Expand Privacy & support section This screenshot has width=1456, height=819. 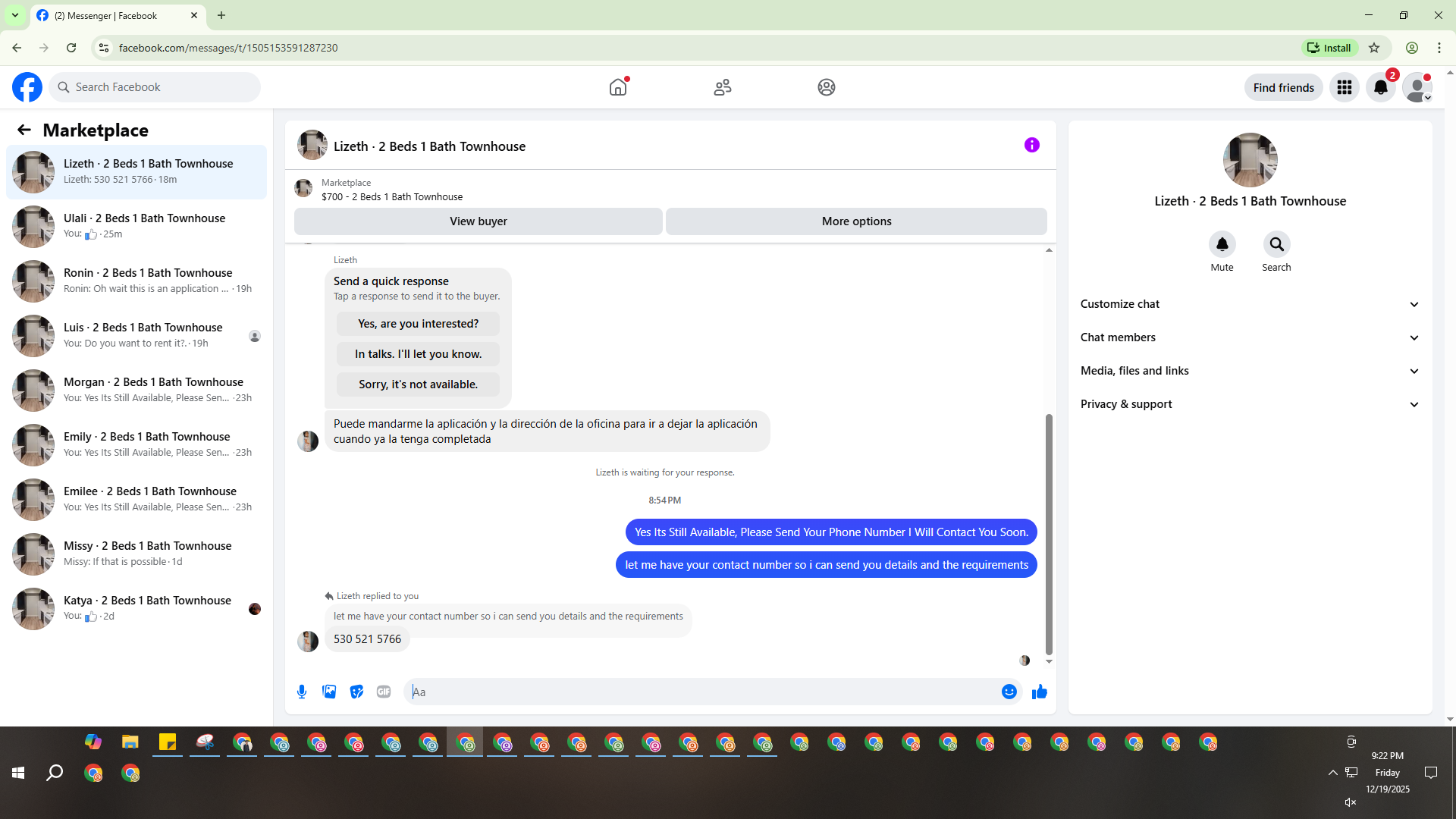[x=1250, y=404]
